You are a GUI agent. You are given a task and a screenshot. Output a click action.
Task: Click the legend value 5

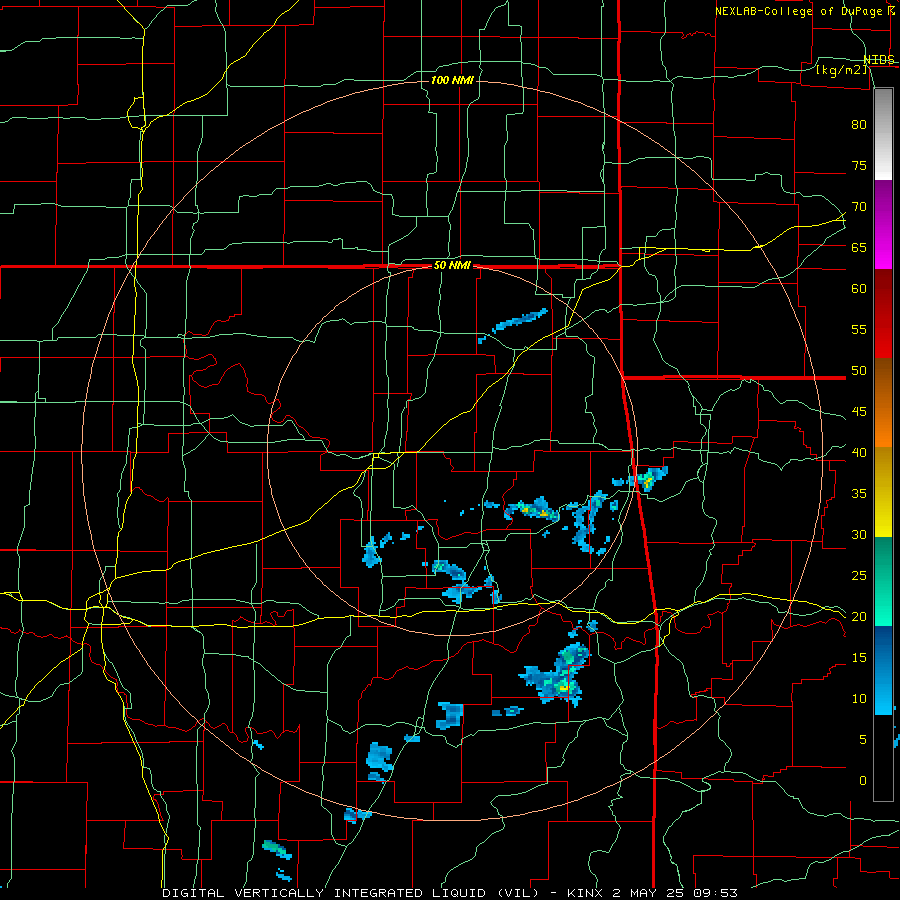pyautogui.click(x=863, y=739)
